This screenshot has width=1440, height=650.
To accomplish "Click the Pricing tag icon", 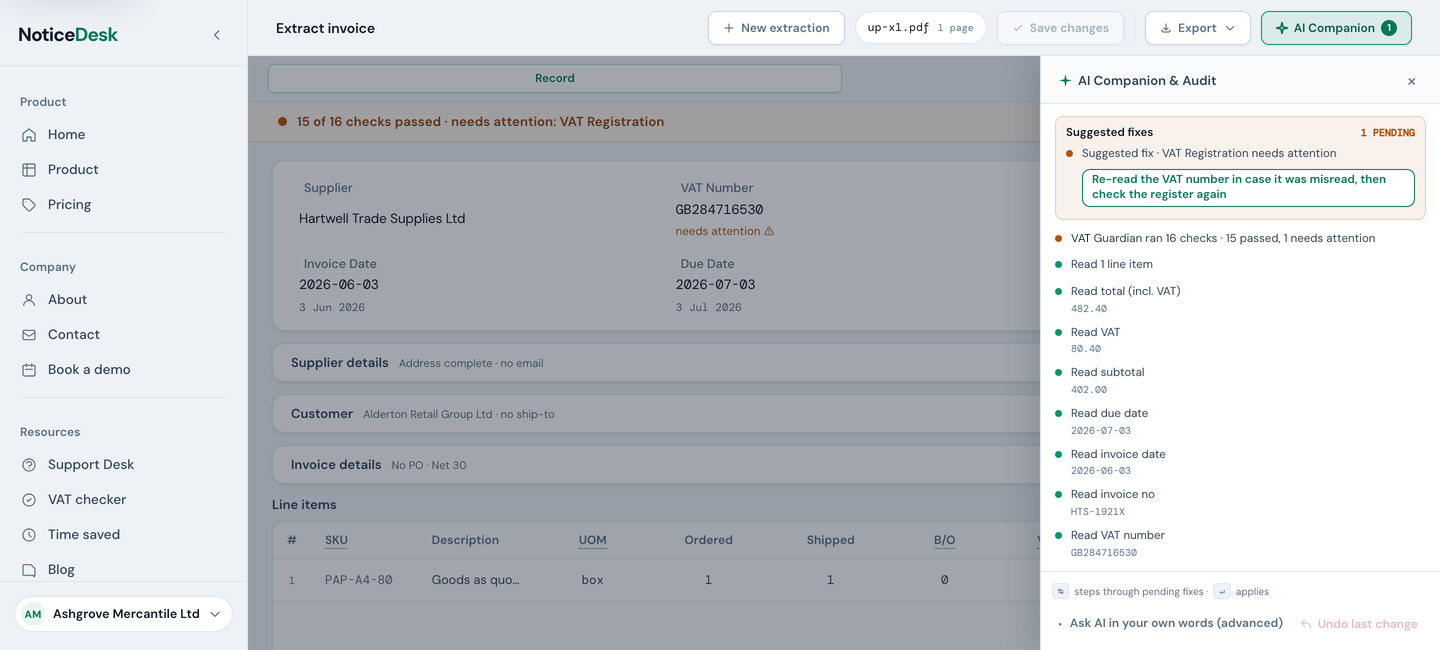I will [29, 205].
